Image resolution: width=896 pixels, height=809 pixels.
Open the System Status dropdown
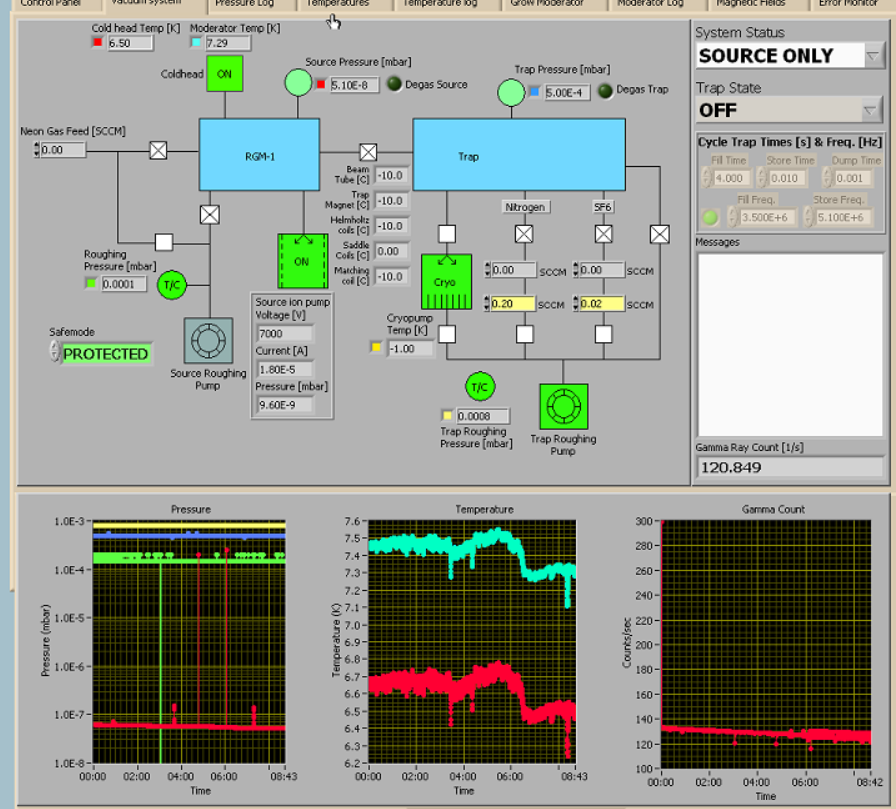873,56
